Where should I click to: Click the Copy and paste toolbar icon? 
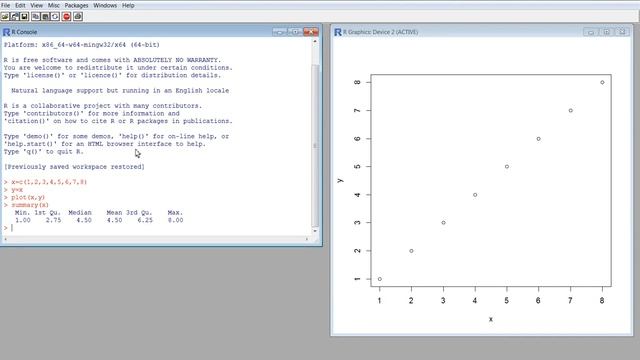click(x=55, y=16)
